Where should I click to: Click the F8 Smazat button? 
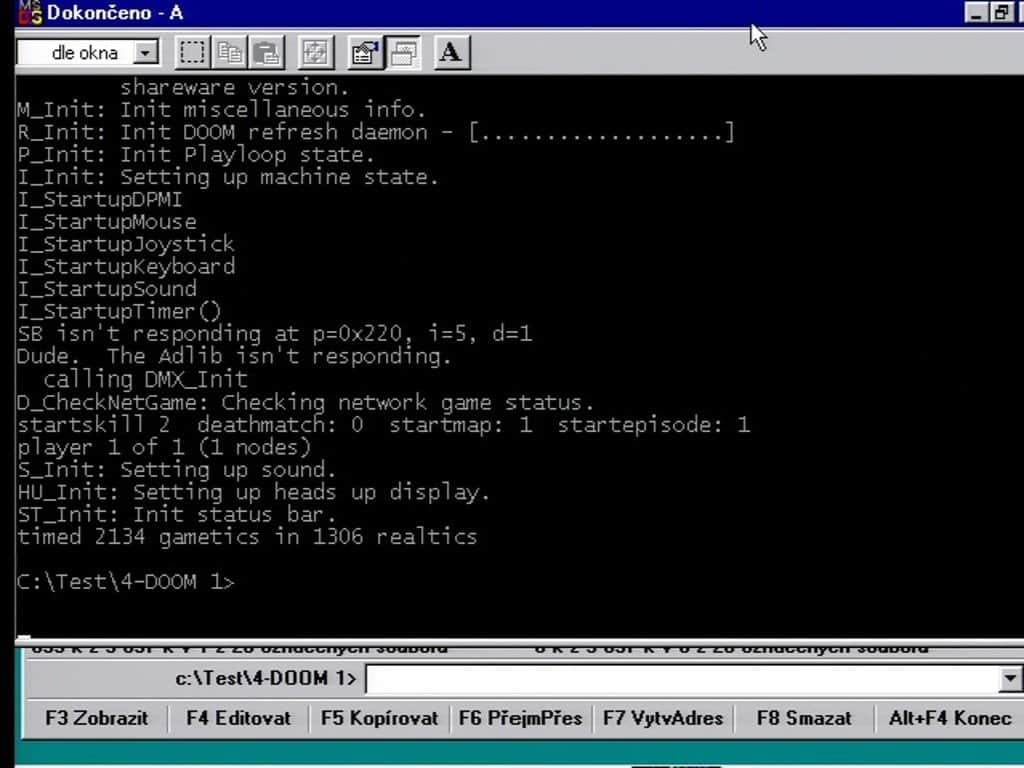804,718
